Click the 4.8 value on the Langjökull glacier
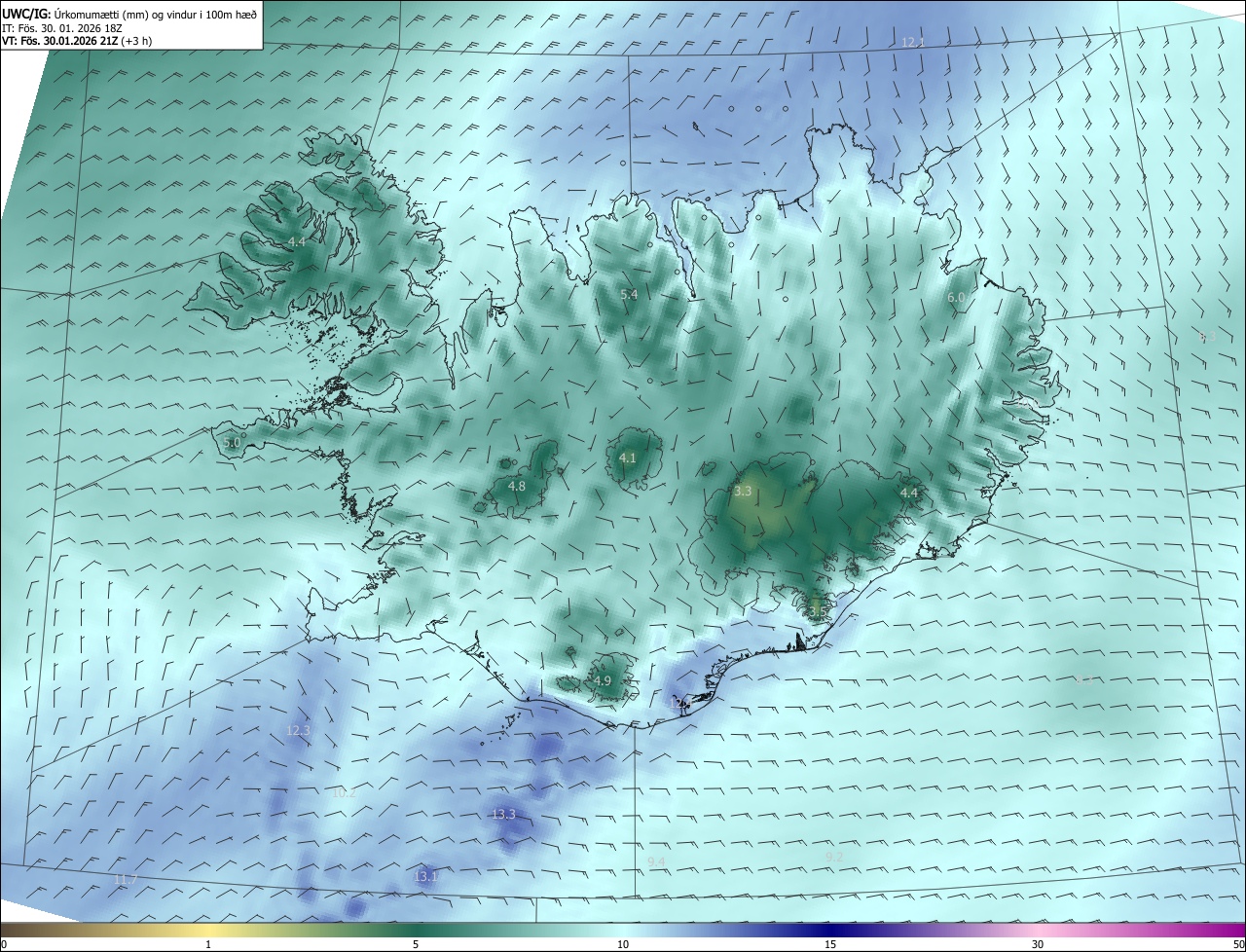Screen dimensions: 1246x952 tap(517, 486)
